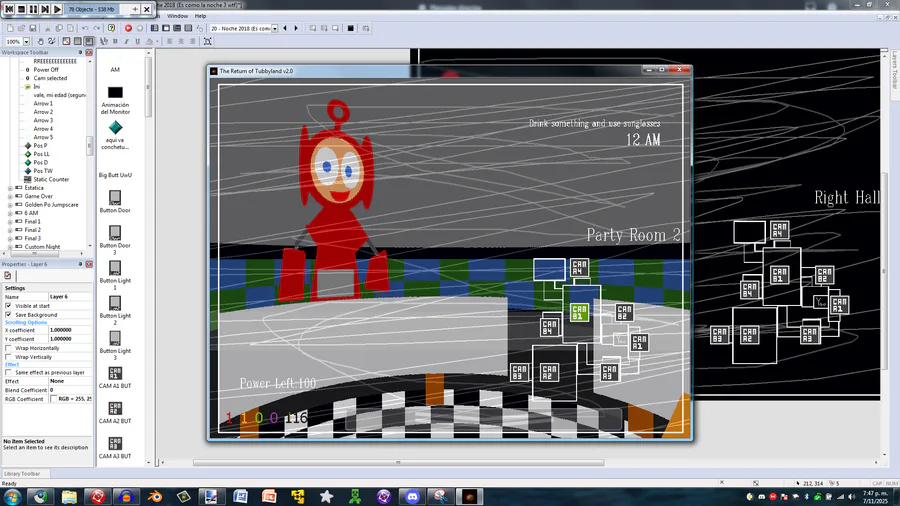Image resolution: width=900 pixels, height=506 pixels.
Task: Toggle the Save Background checkbox
Action: pyautogui.click(x=8, y=314)
